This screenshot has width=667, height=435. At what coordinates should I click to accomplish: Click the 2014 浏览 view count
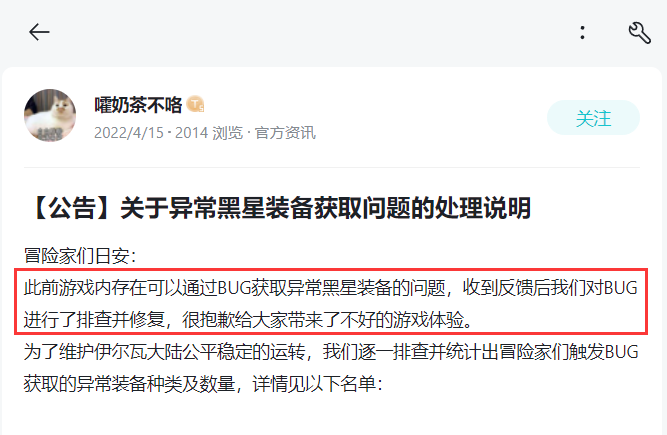208,133
